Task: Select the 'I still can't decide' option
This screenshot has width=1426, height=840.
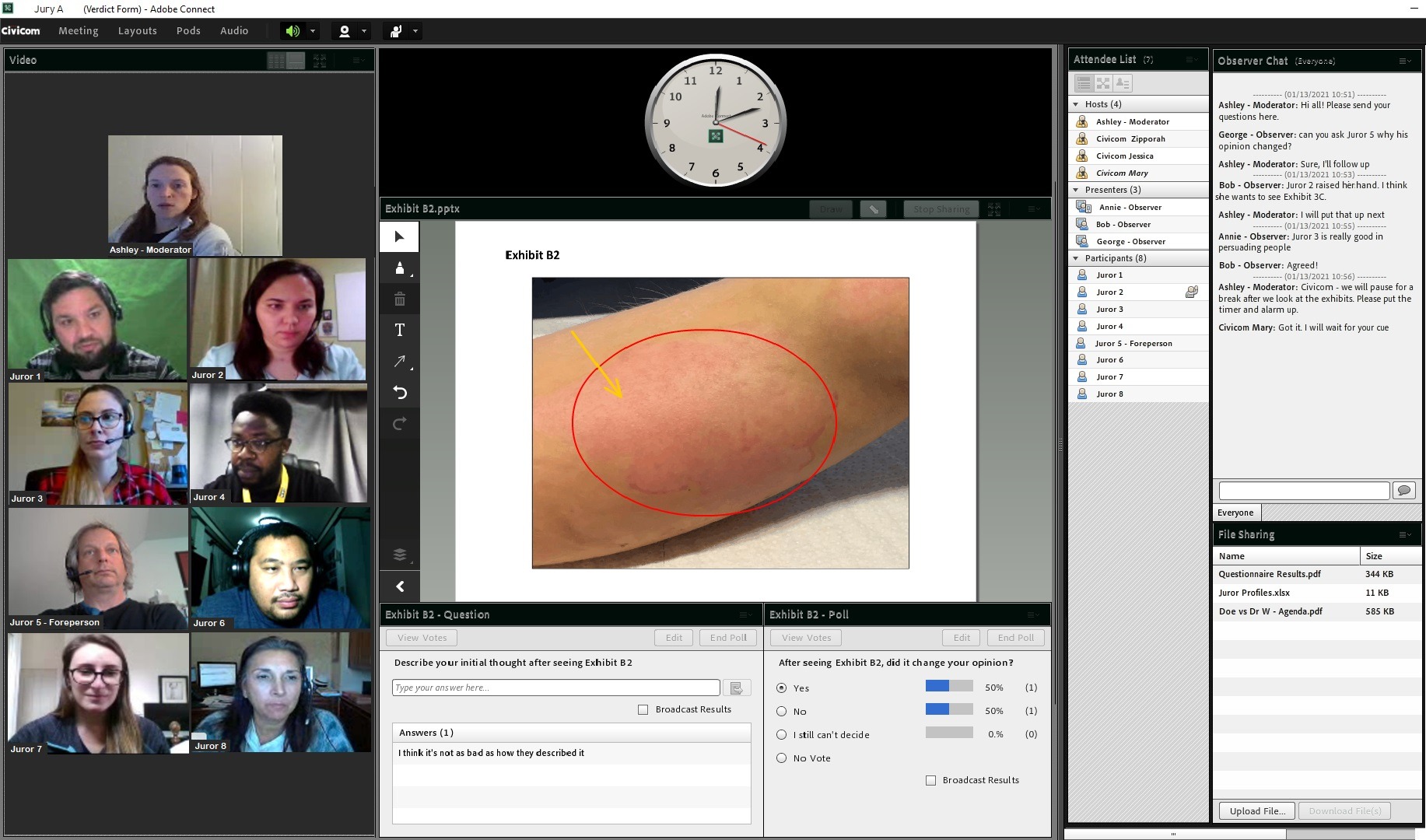Action: pyautogui.click(x=781, y=734)
